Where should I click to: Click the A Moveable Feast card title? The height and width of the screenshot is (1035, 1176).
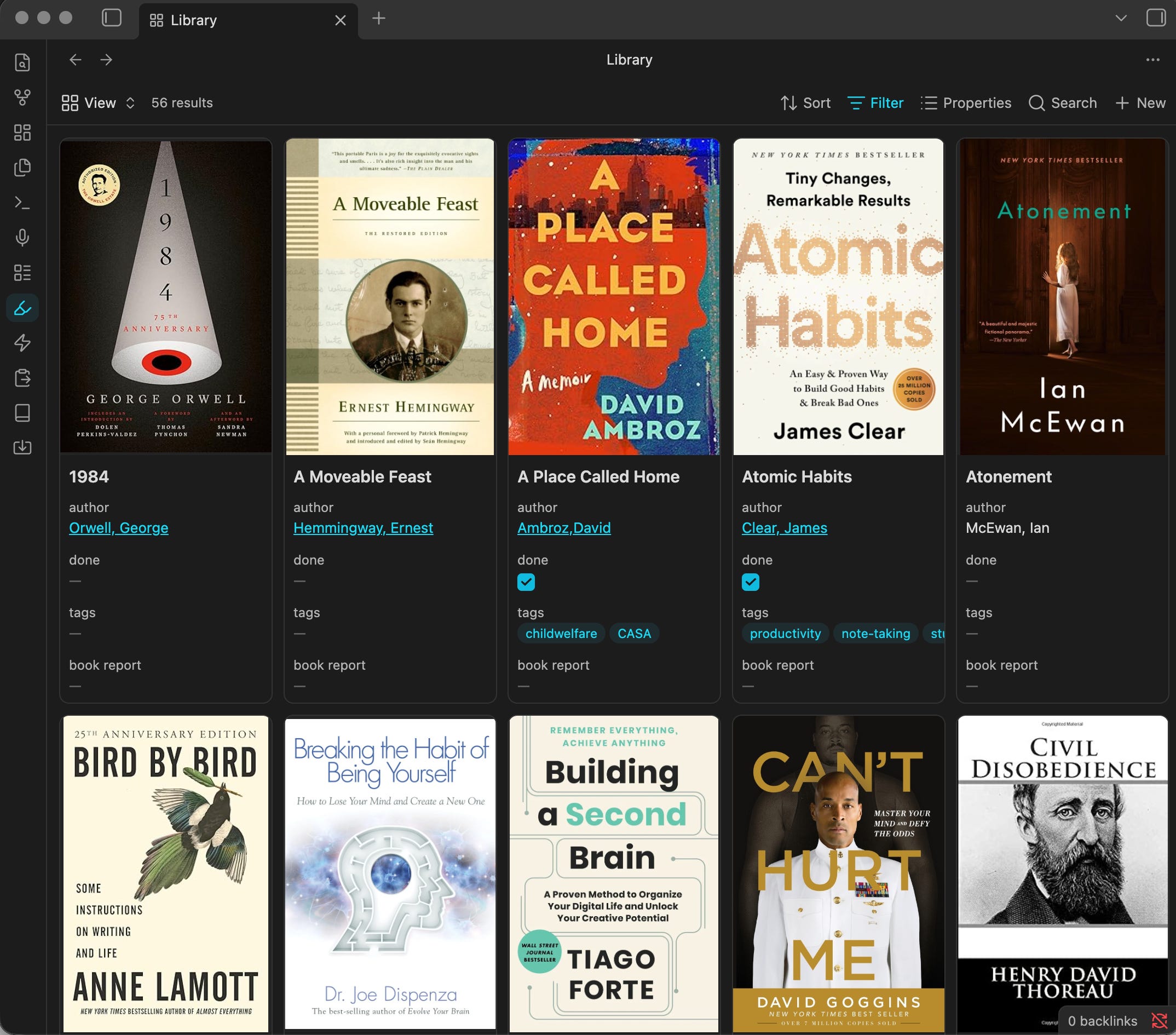362,476
